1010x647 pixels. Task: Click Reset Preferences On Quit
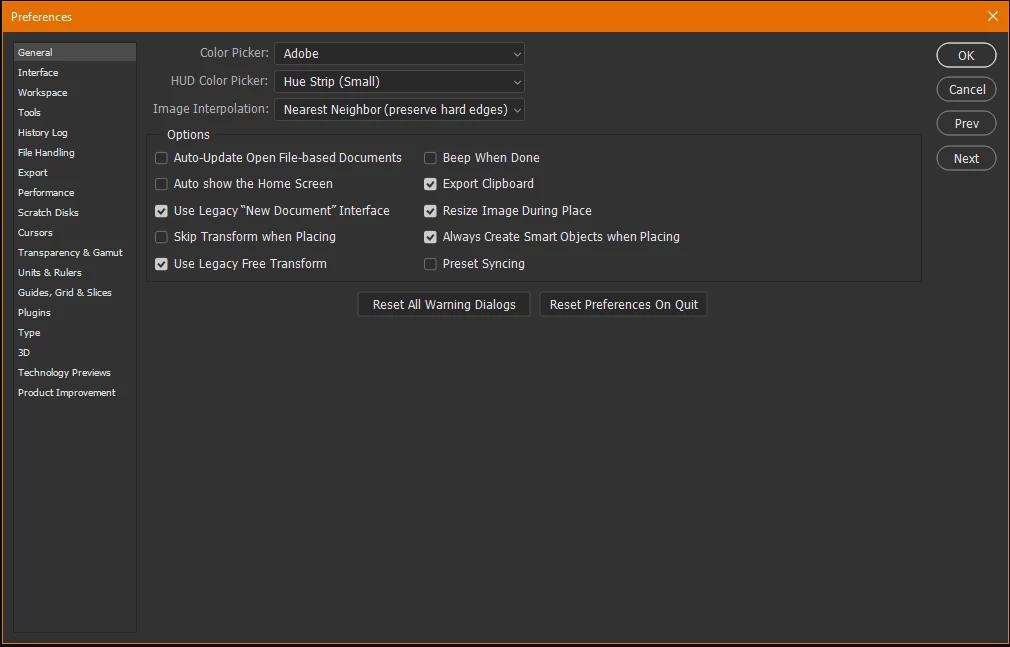(624, 304)
